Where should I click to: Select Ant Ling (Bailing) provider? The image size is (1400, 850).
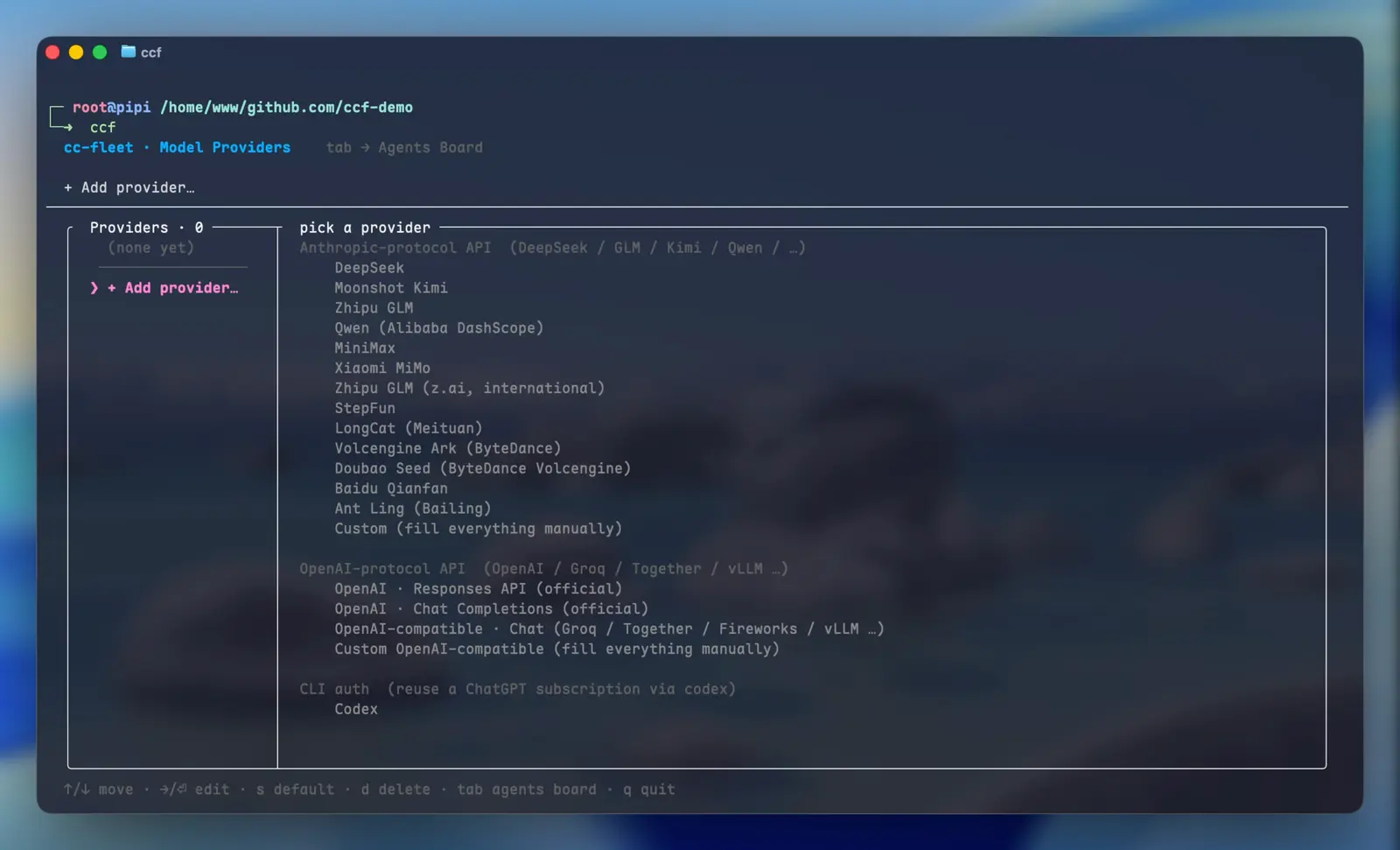[x=413, y=509]
